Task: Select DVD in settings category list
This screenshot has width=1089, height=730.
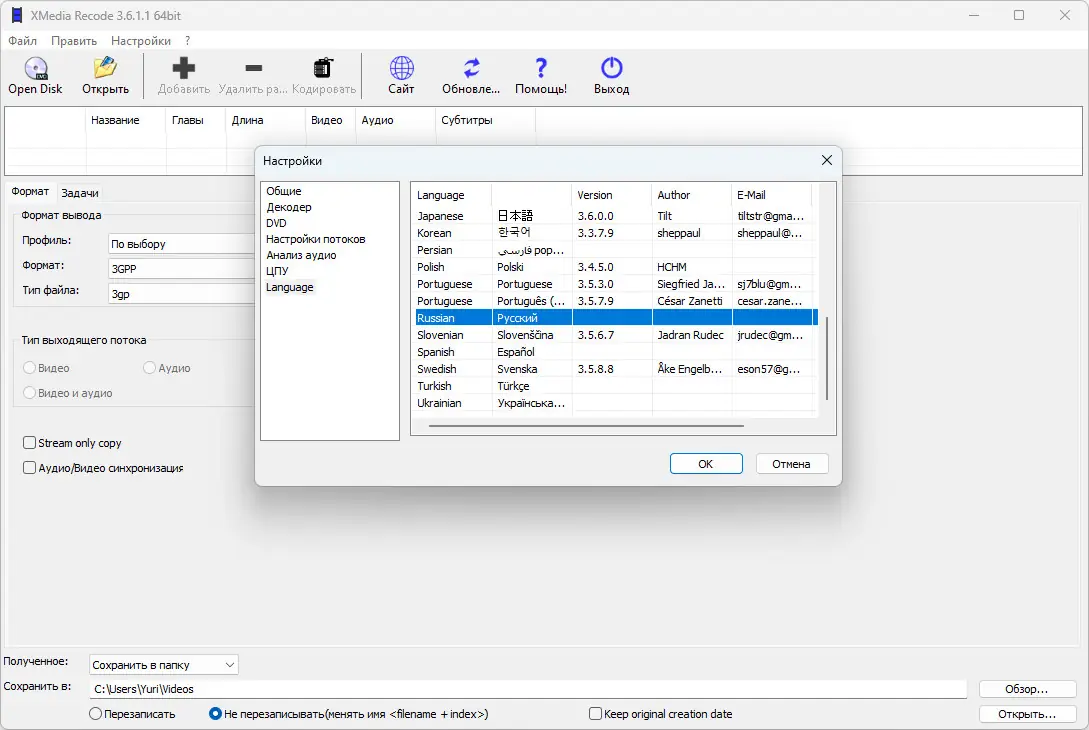Action: (276, 223)
